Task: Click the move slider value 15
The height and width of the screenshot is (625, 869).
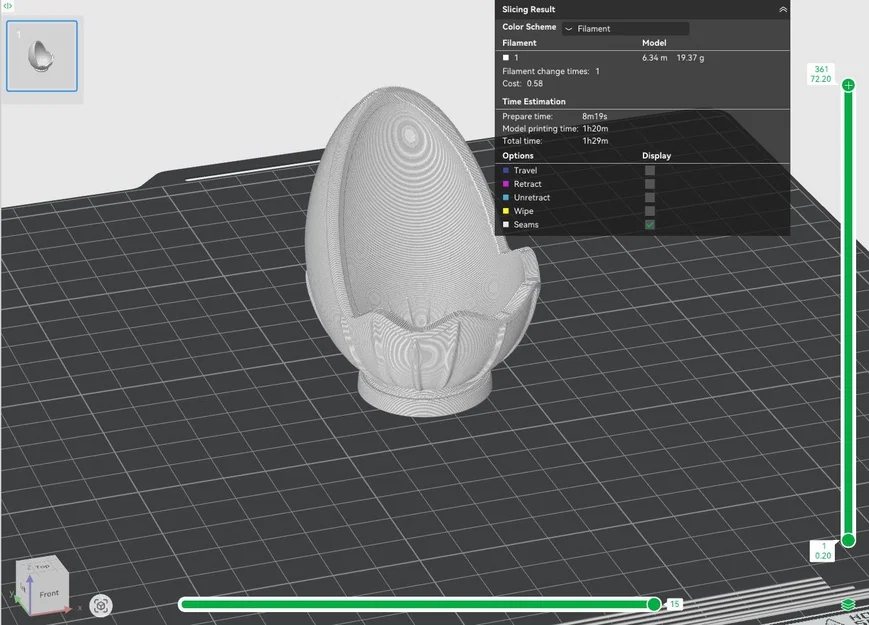Action: pyautogui.click(x=674, y=604)
